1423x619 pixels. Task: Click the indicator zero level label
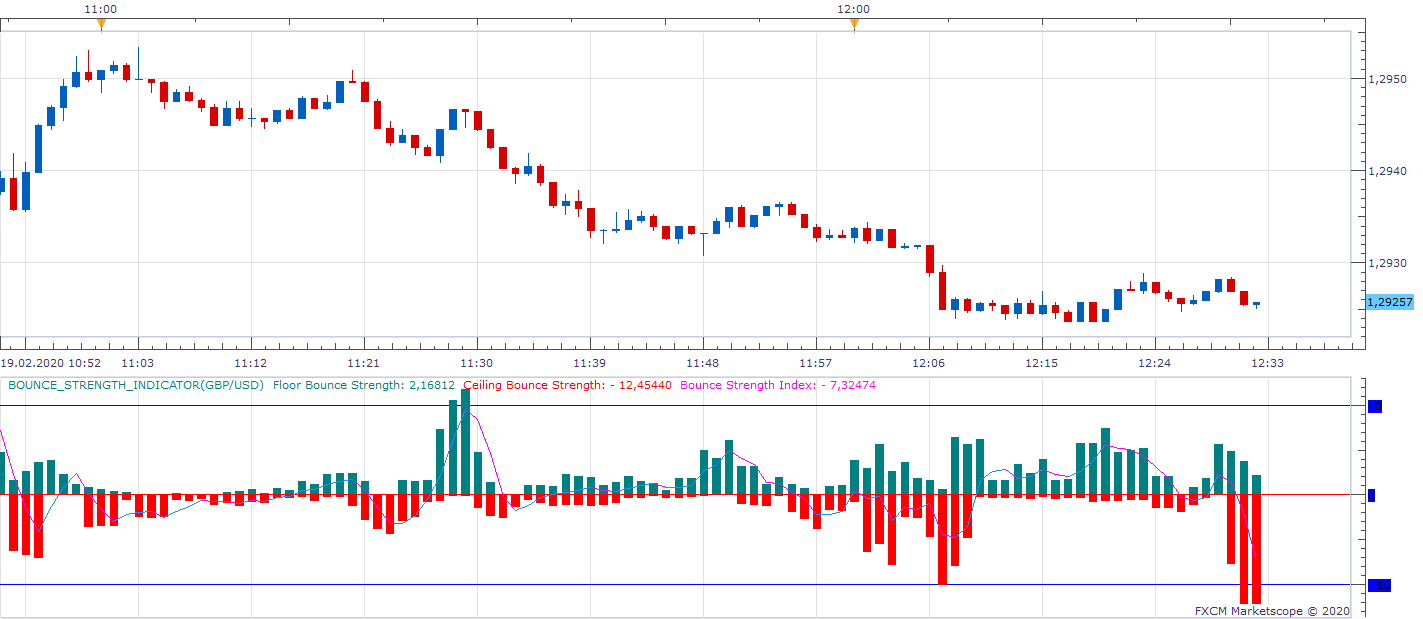click(1372, 495)
